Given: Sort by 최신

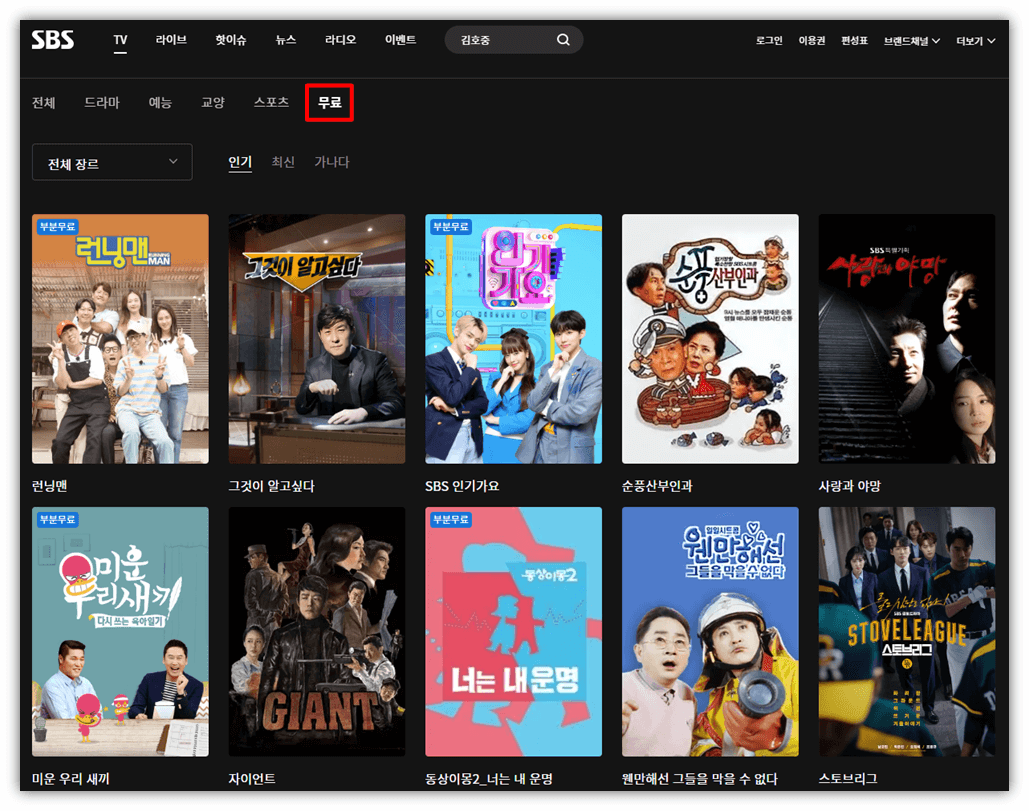Looking at the screenshot, I should point(283,162).
